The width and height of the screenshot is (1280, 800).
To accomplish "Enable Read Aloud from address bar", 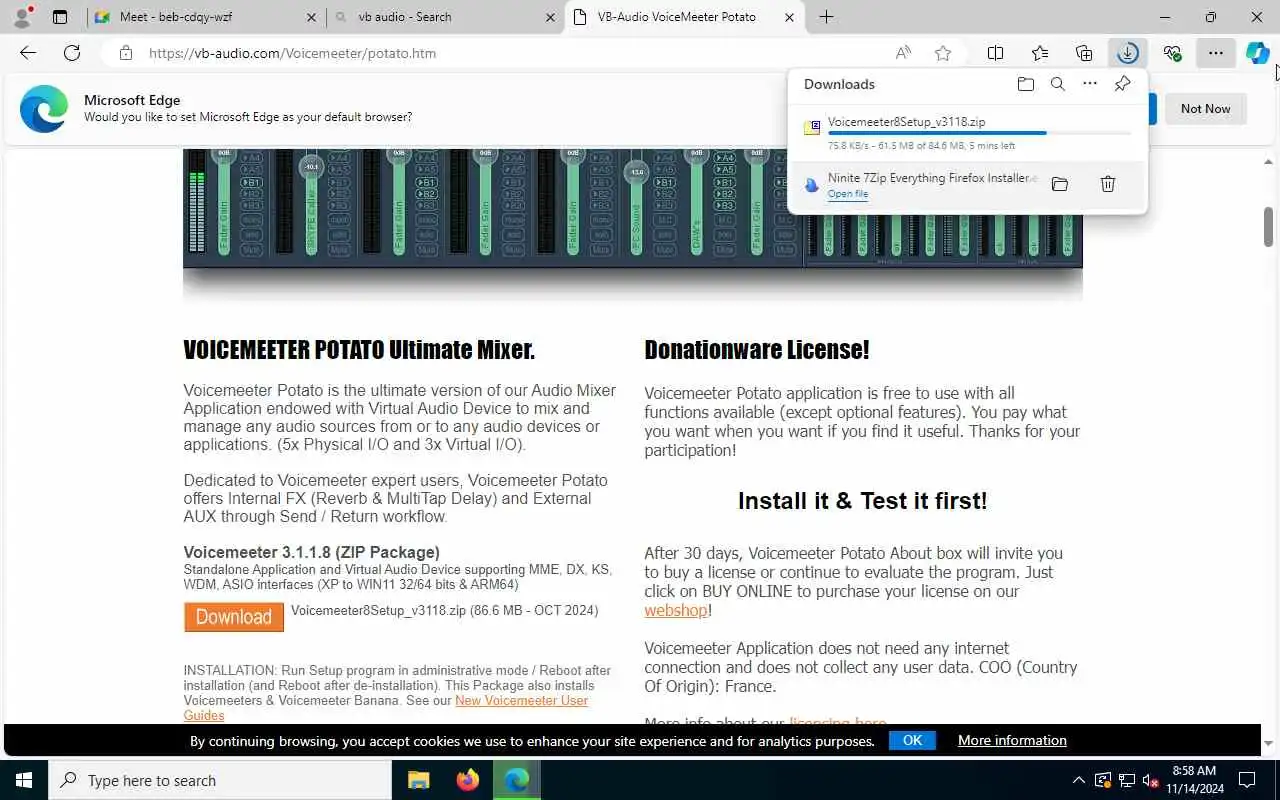I will 903,53.
